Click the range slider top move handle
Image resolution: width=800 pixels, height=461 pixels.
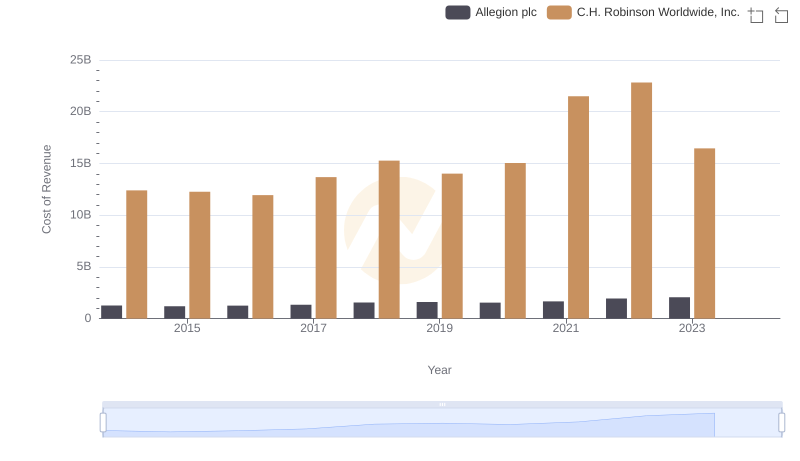tap(442, 404)
